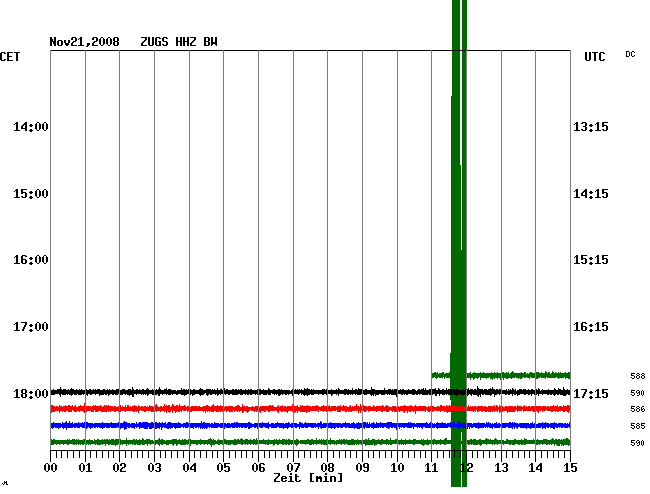The width and height of the screenshot is (650, 494).
Task: Select the 17:15 UTC time label
Action: click(x=591, y=394)
